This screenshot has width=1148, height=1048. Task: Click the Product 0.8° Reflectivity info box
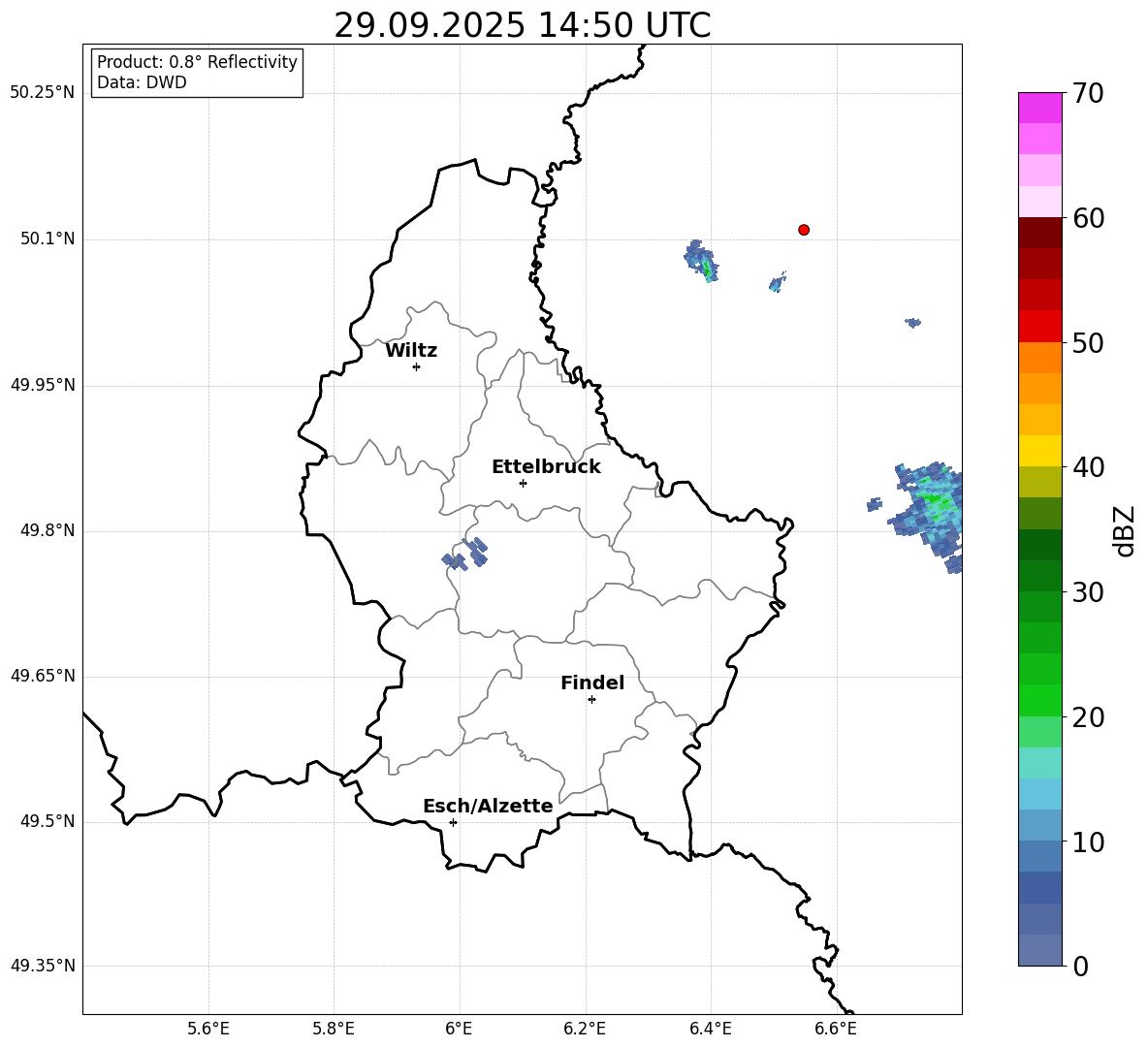coord(197,72)
